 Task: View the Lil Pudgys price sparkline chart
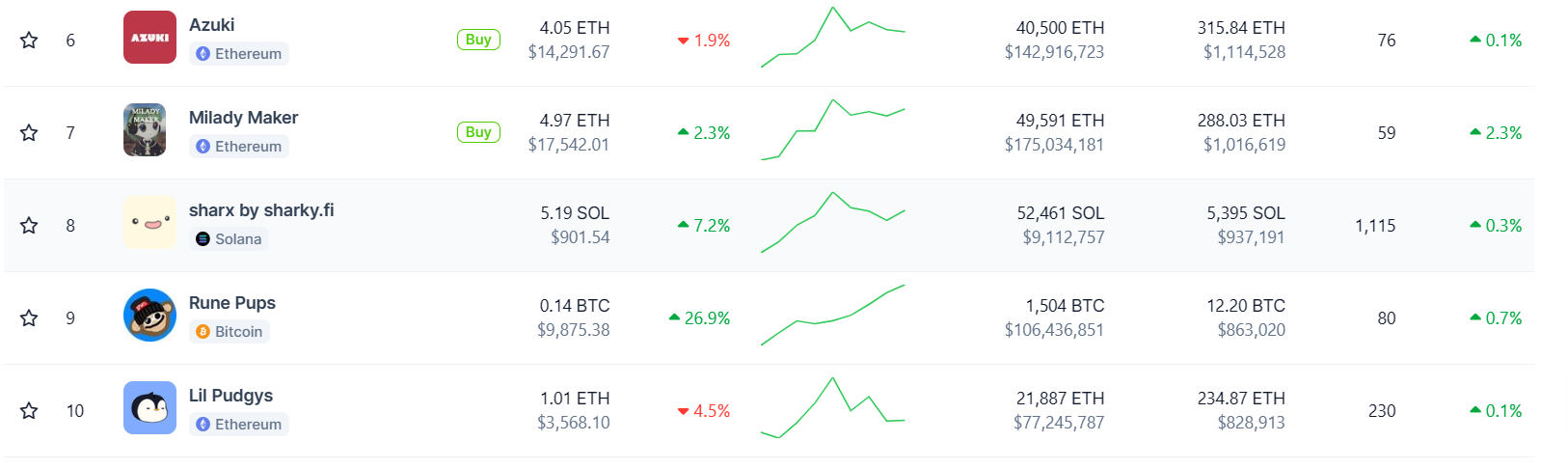pyautogui.click(x=833, y=408)
